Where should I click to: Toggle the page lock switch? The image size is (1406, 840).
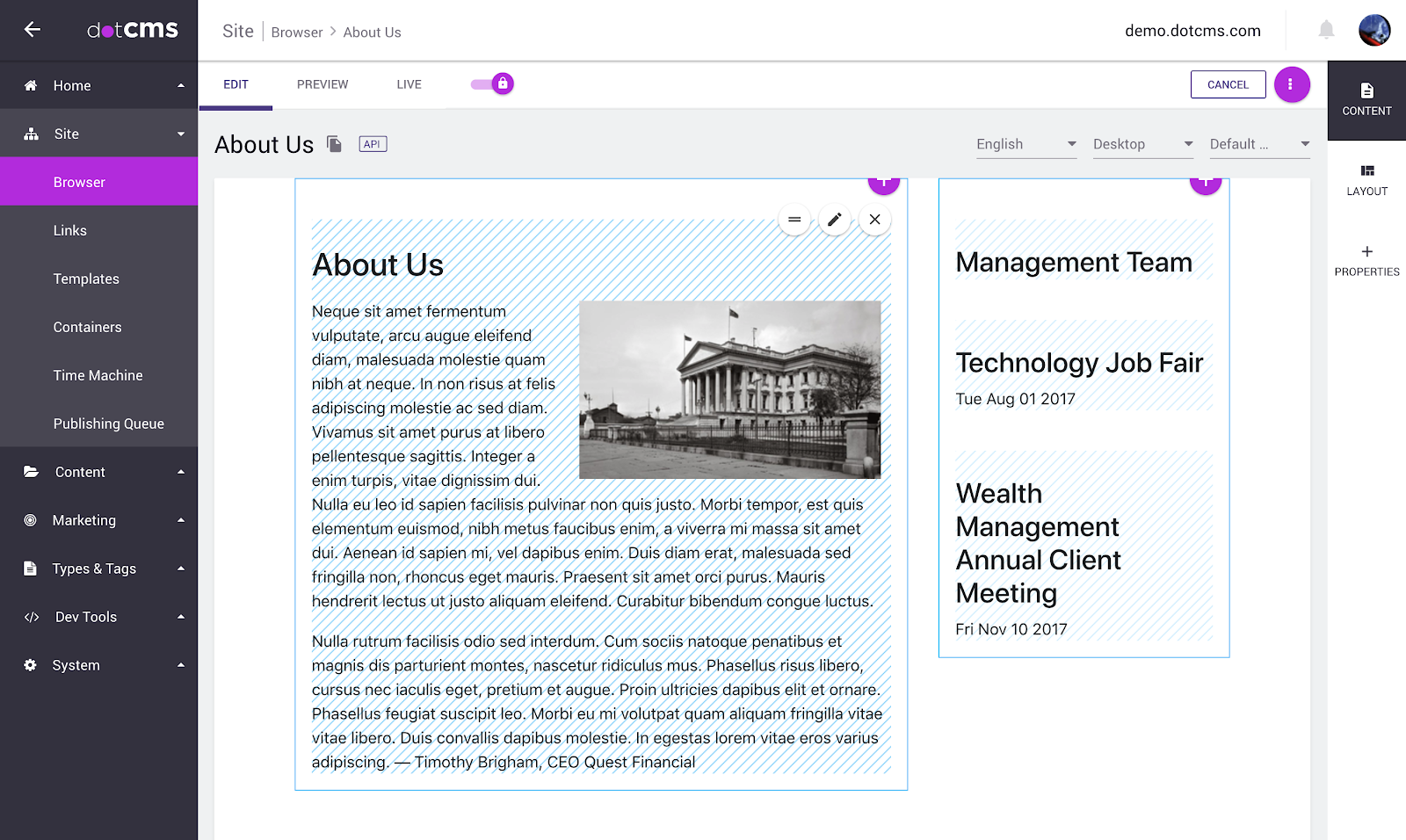(x=492, y=84)
